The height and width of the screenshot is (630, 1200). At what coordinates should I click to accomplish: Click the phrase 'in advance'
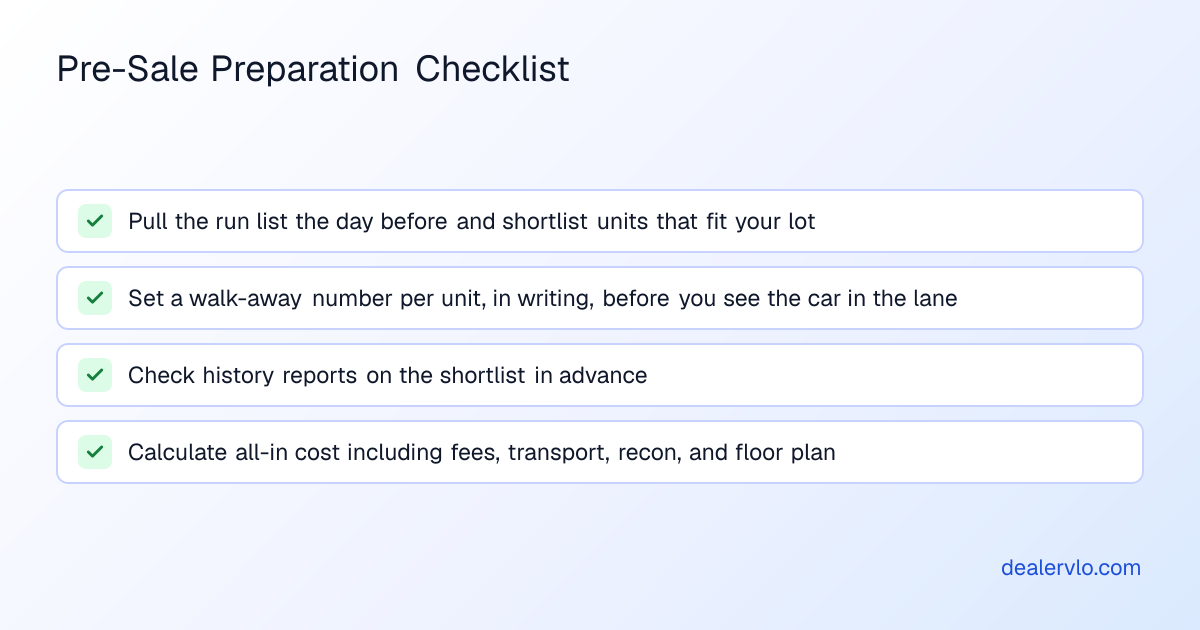coord(591,375)
